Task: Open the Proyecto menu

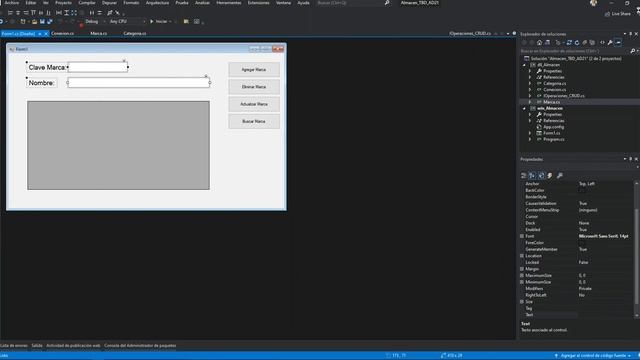Action: point(63,3)
